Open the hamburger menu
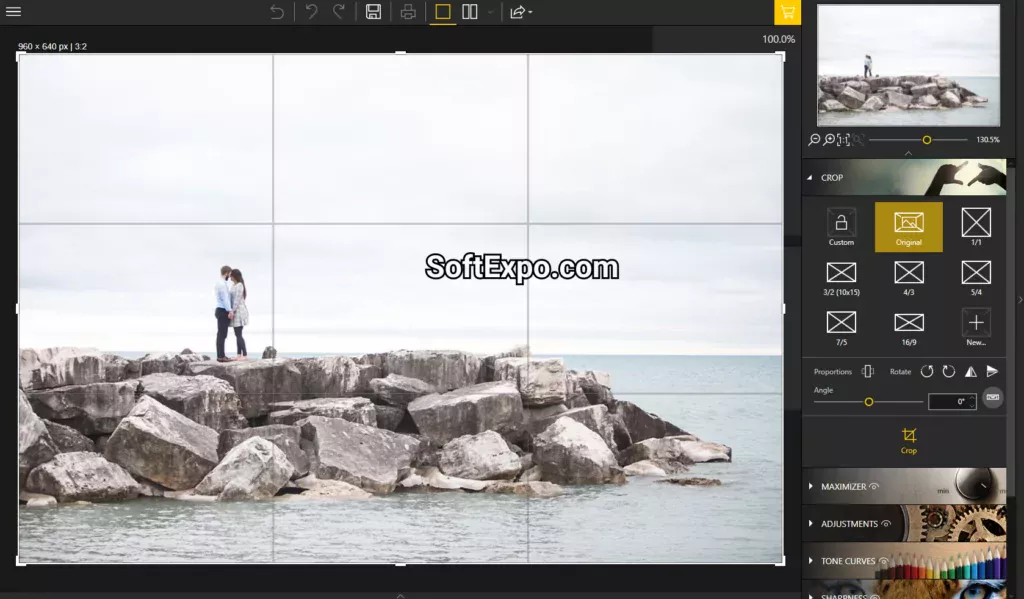 [x=14, y=12]
